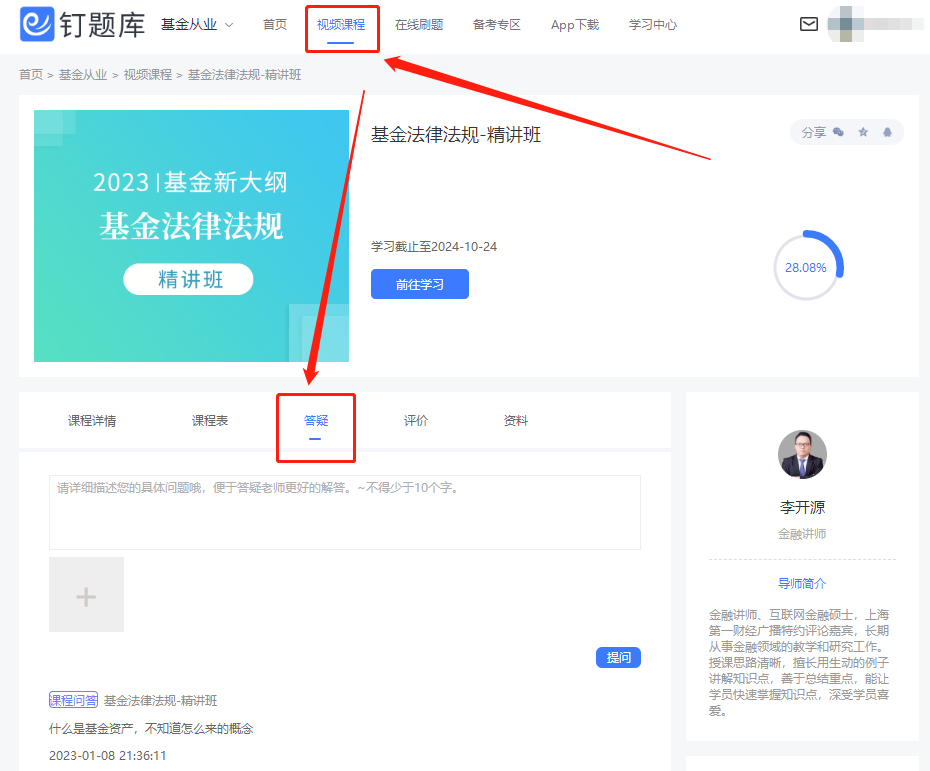Viewport: 930px width, 771px height.
Task: Click the course title 基金法律法规-精讲班 heading
Action: point(456,135)
